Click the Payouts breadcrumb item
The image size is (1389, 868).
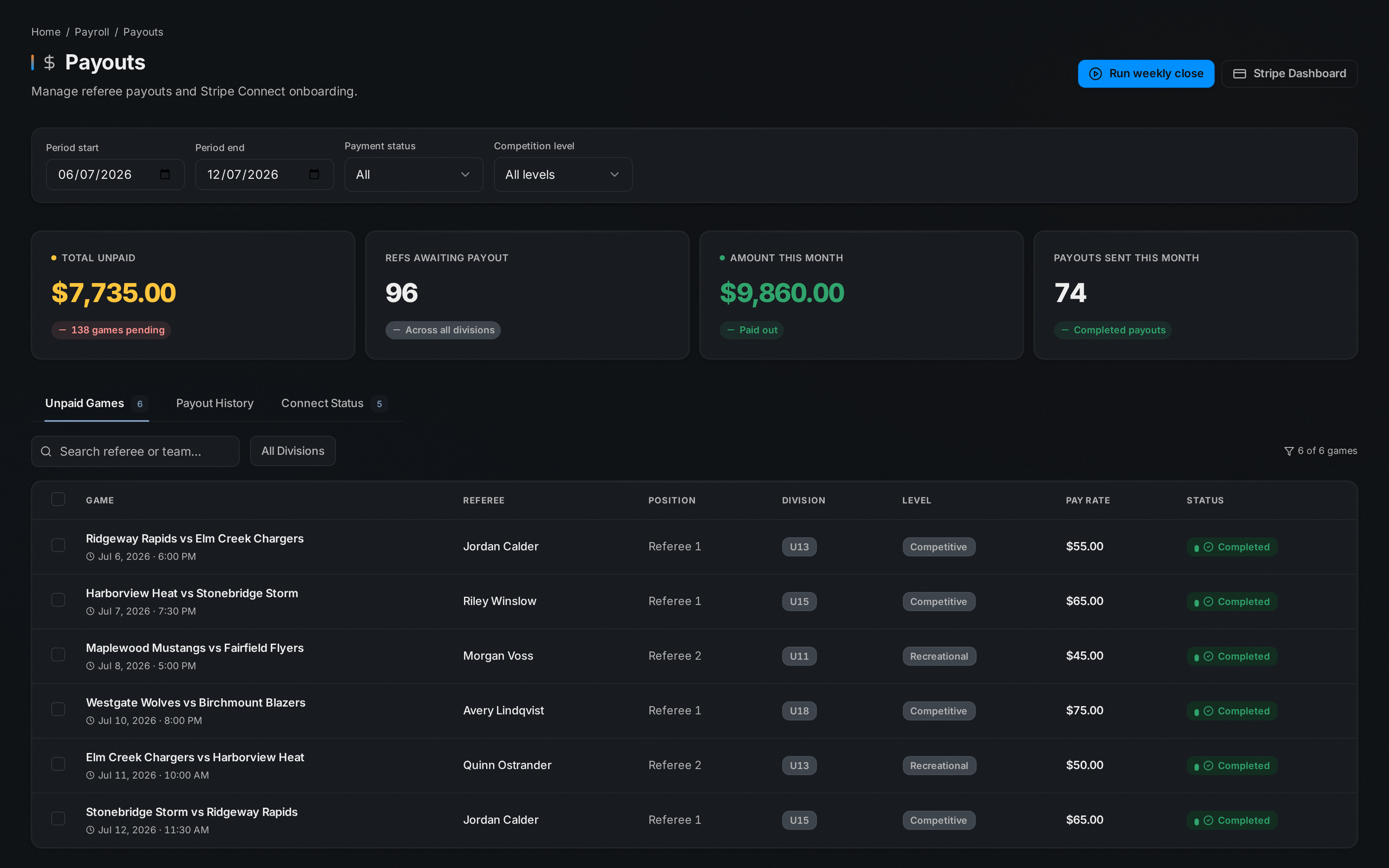point(143,32)
